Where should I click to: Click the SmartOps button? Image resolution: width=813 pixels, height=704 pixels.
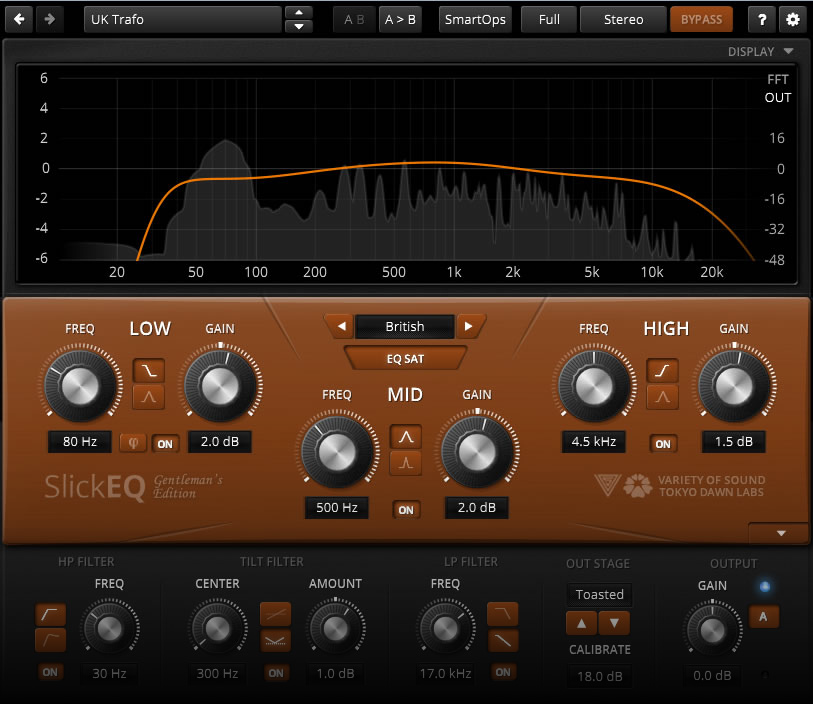click(x=475, y=20)
